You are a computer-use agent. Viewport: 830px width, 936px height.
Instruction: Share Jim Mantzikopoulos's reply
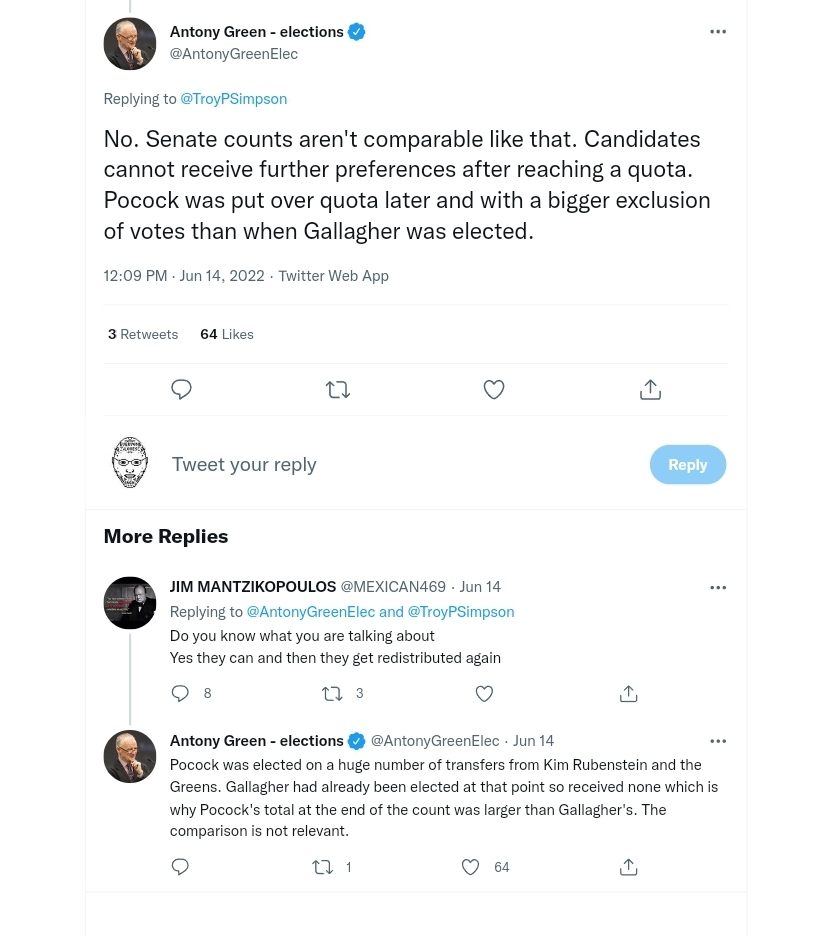click(628, 693)
